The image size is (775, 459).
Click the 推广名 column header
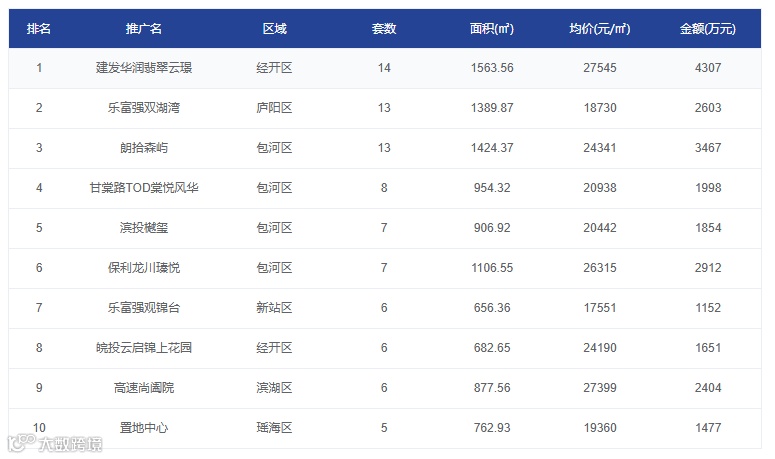point(143,29)
